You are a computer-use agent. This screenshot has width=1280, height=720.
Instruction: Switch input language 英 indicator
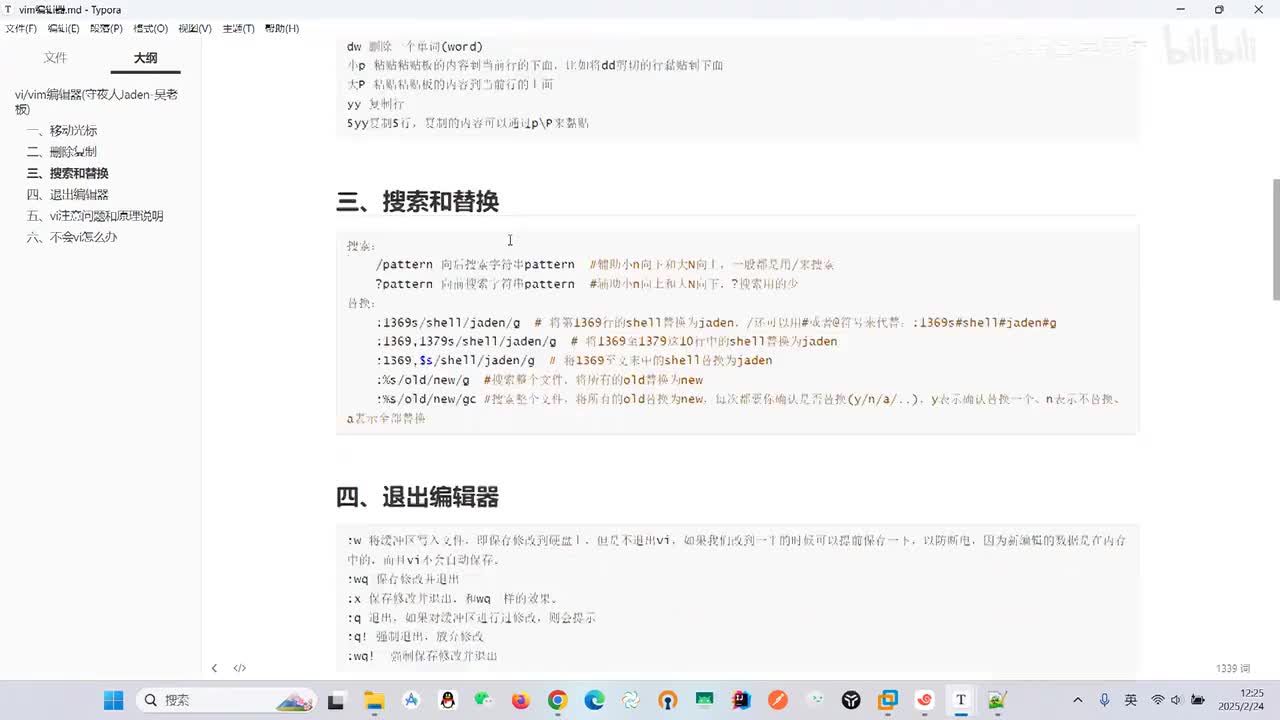point(1131,700)
